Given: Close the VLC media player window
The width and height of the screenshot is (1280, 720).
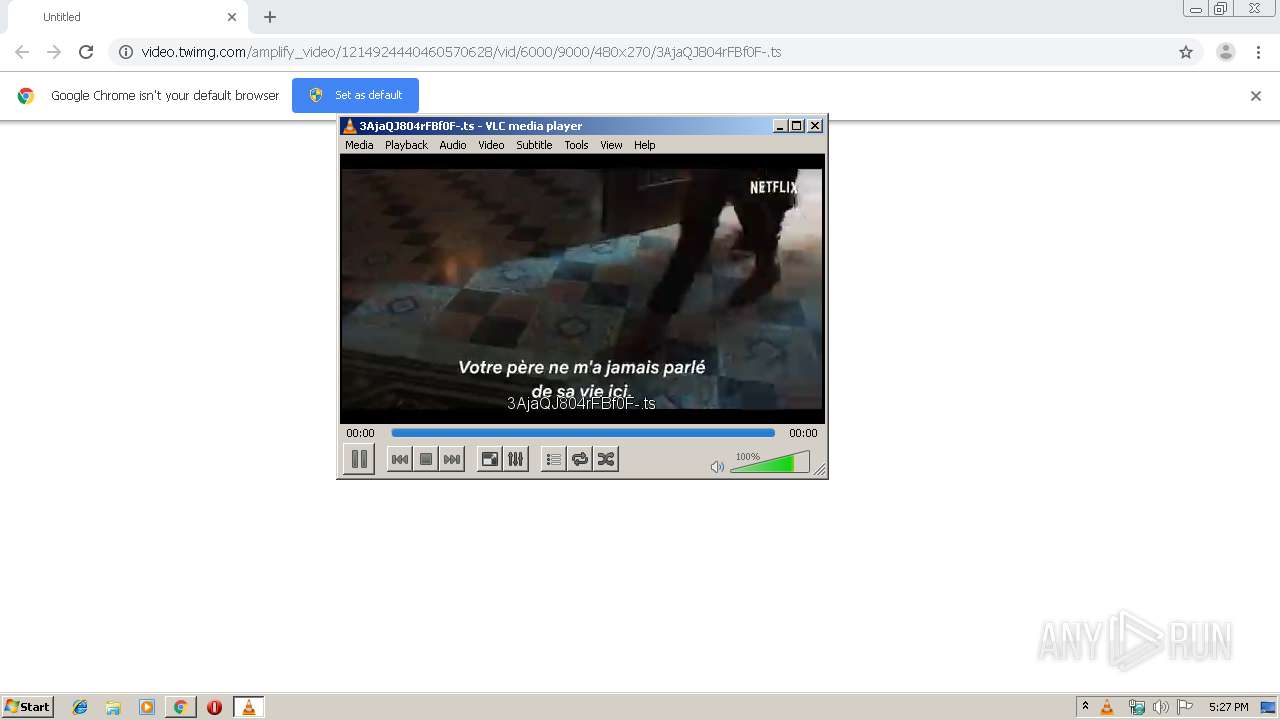Looking at the screenshot, I should (815, 126).
